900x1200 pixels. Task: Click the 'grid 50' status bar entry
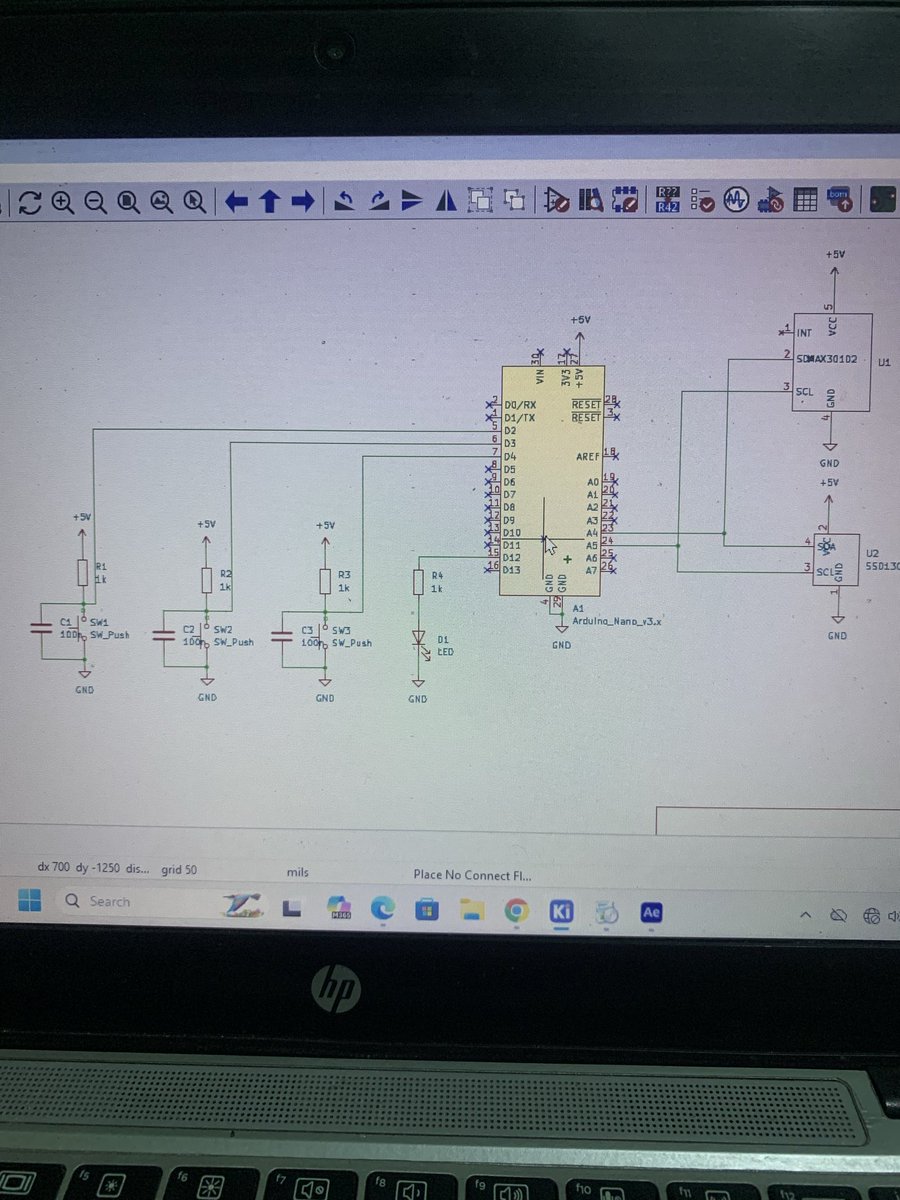(179, 870)
